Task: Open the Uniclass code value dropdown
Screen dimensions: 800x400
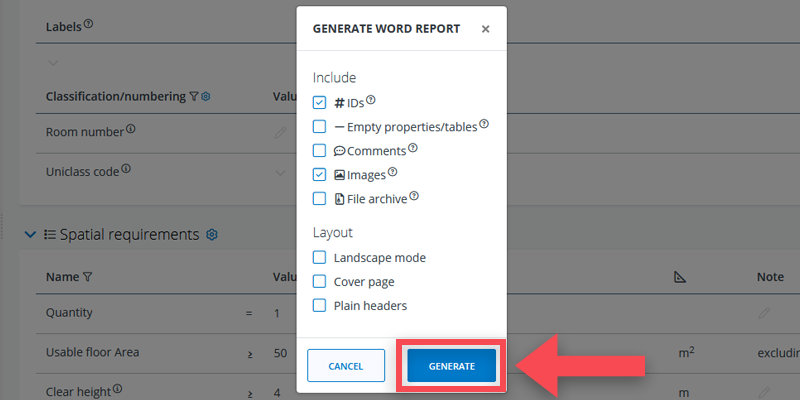Action: click(x=281, y=171)
